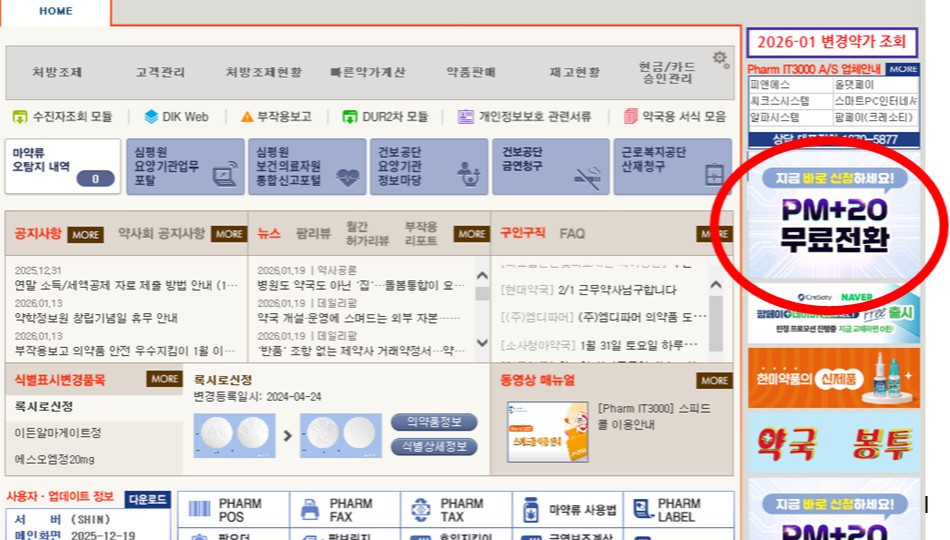Open 수진자조회 모듈 download icon
The width and height of the screenshot is (950, 540).
[20, 116]
